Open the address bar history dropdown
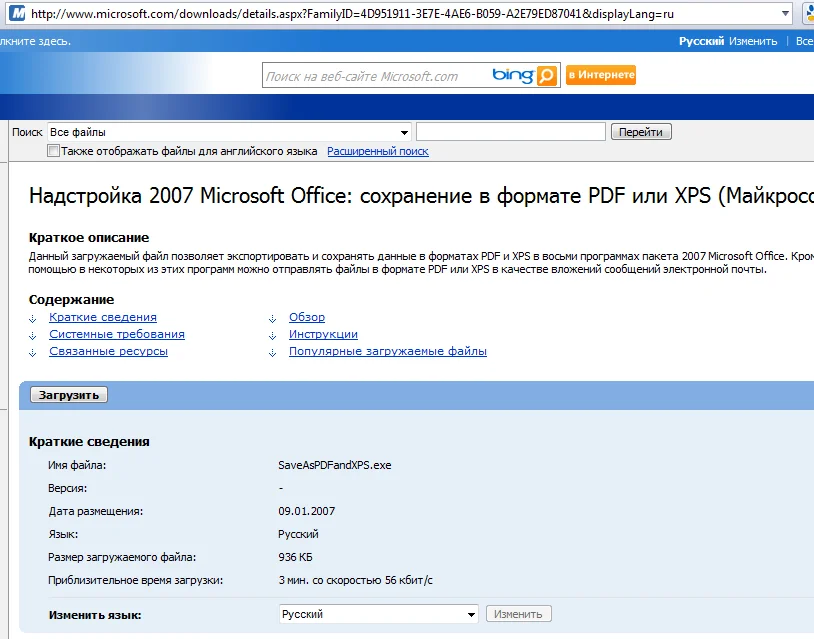This screenshot has width=814, height=639. click(785, 13)
